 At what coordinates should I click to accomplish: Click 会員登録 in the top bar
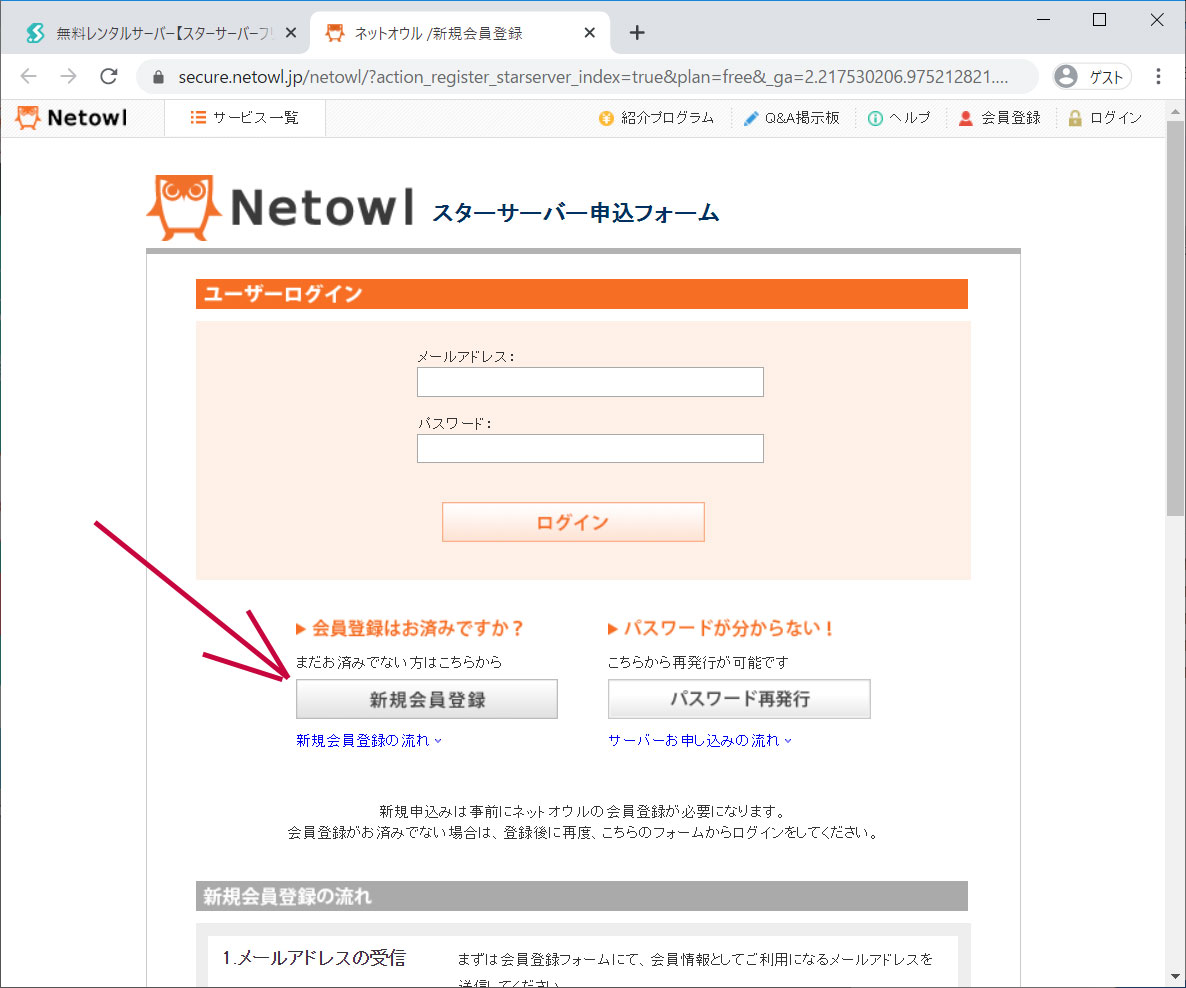999,118
